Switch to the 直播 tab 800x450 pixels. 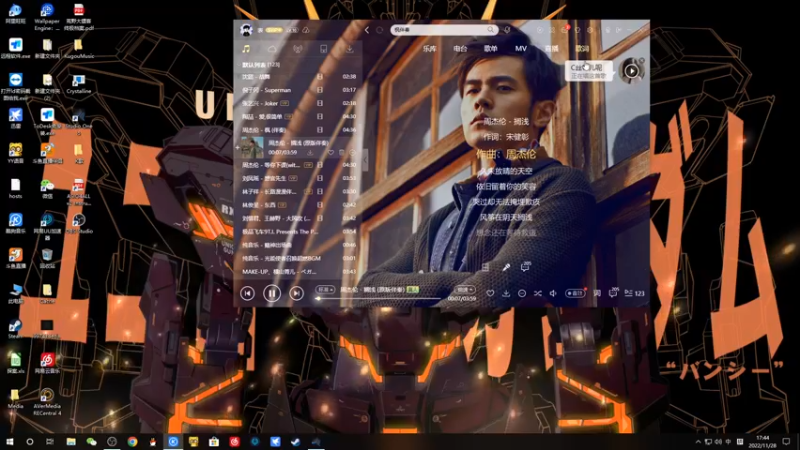[x=552, y=48]
